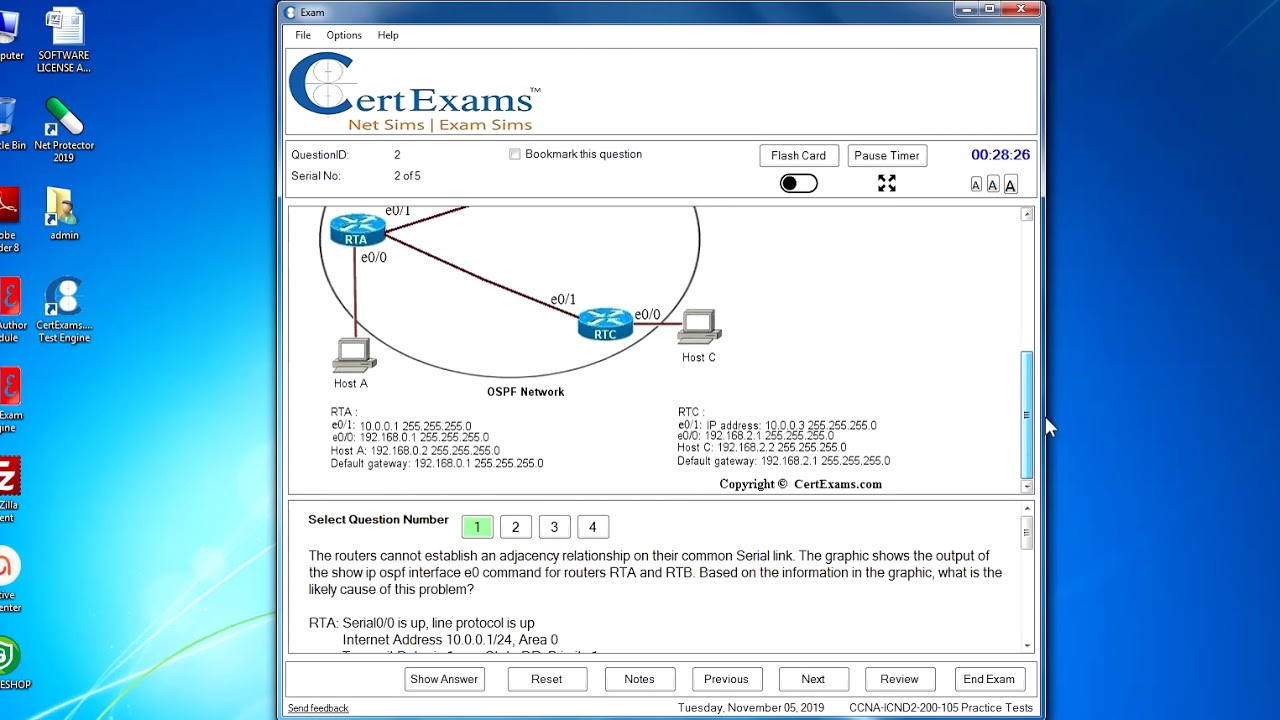Open Net Protector 2019 desktop icon
The width and height of the screenshot is (1280, 720).
click(x=64, y=130)
